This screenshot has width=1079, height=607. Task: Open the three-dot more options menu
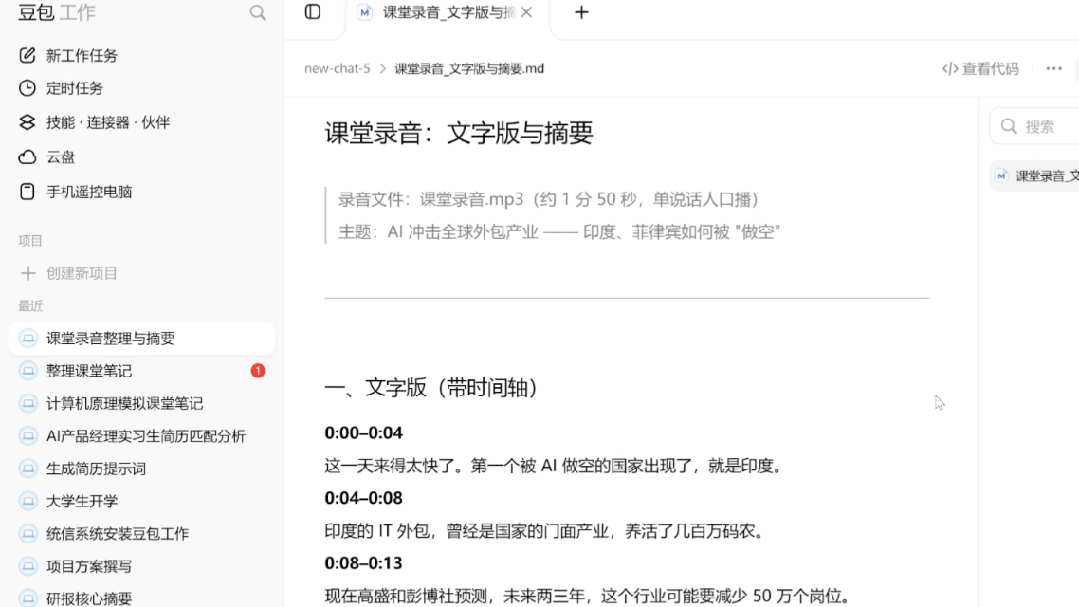coord(1054,68)
